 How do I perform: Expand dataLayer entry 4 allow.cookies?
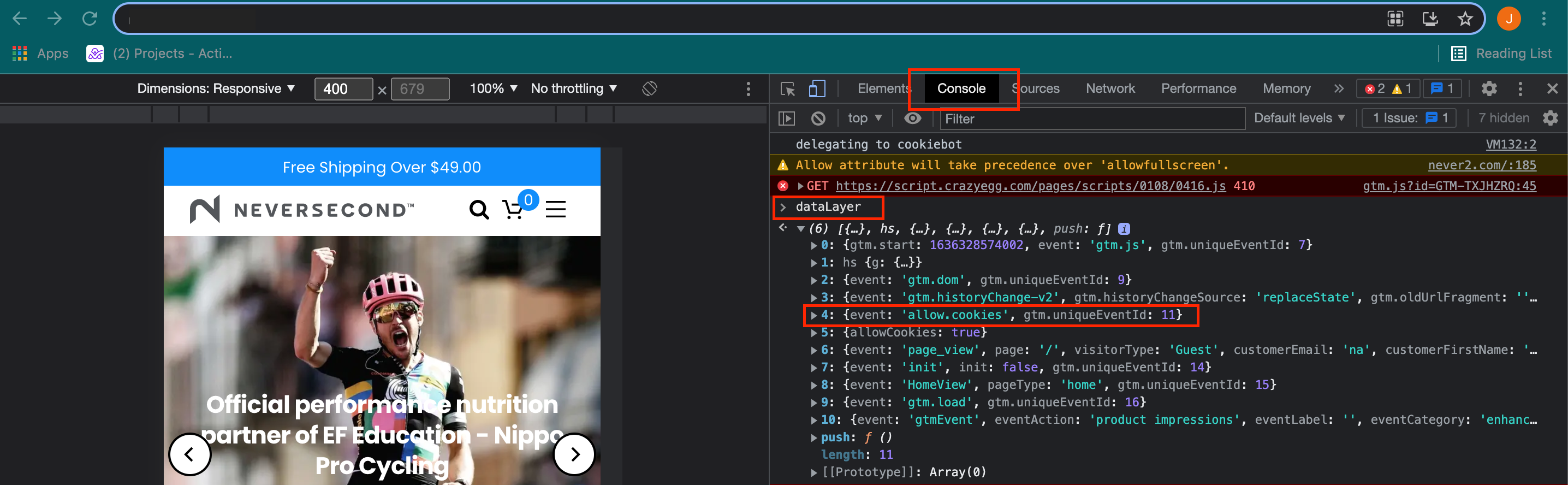[814, 315]
